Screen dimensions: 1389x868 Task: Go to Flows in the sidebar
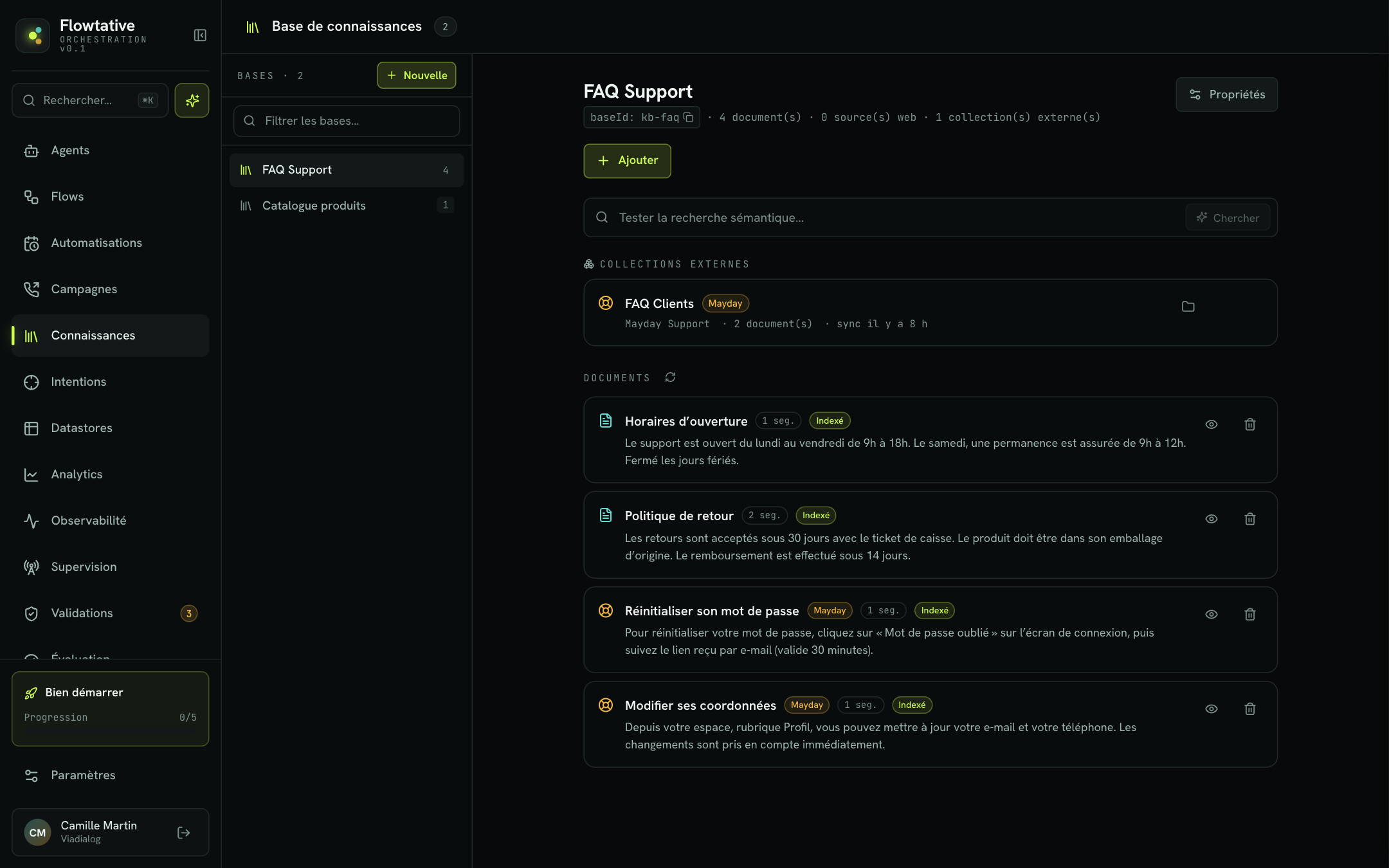click(x=110, y=197)
